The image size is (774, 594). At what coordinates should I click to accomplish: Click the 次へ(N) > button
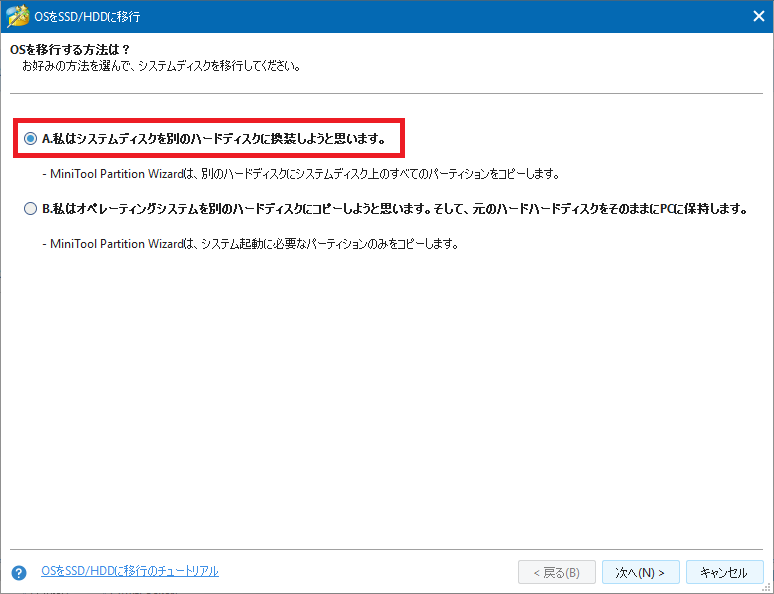640,572
